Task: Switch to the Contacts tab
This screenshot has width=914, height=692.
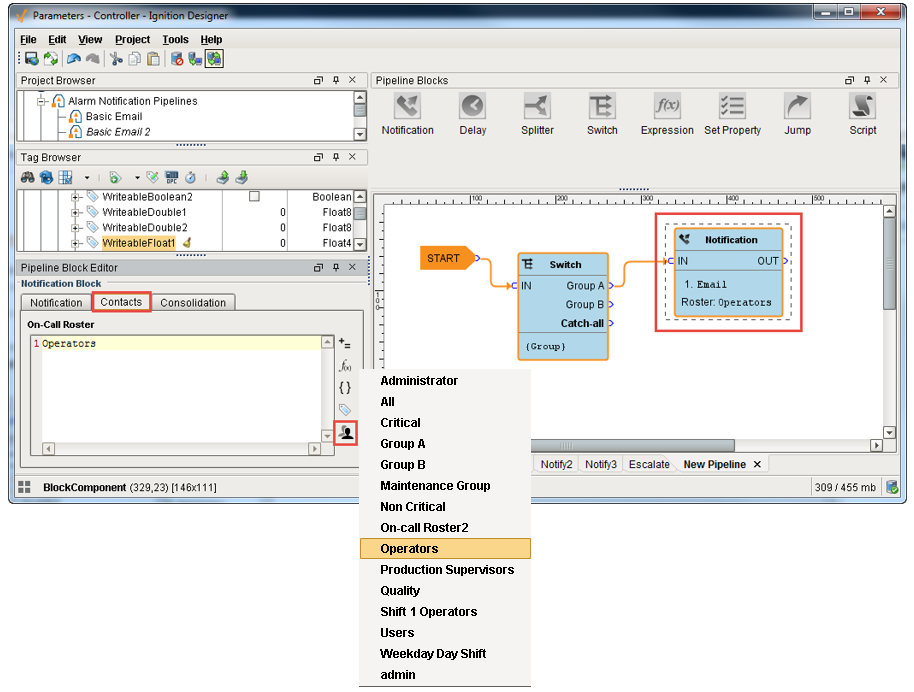Action: [x=121, y=302]
